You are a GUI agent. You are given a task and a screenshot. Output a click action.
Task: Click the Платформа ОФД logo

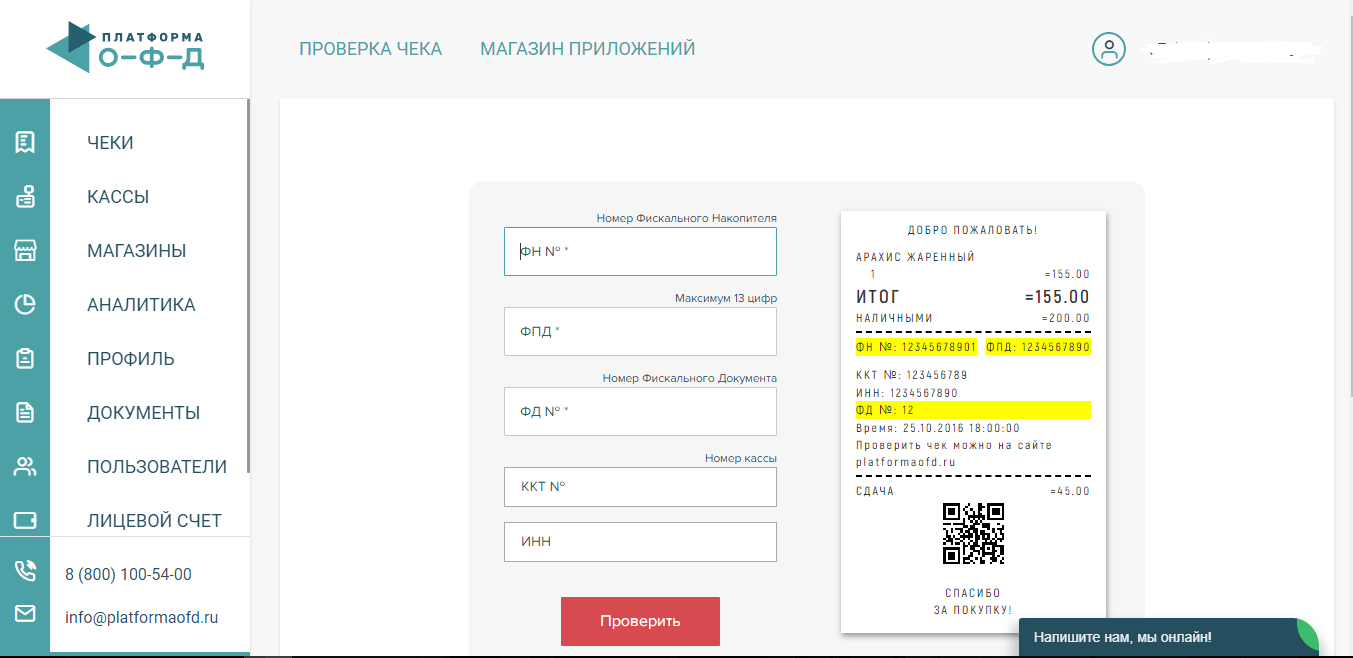125,48
